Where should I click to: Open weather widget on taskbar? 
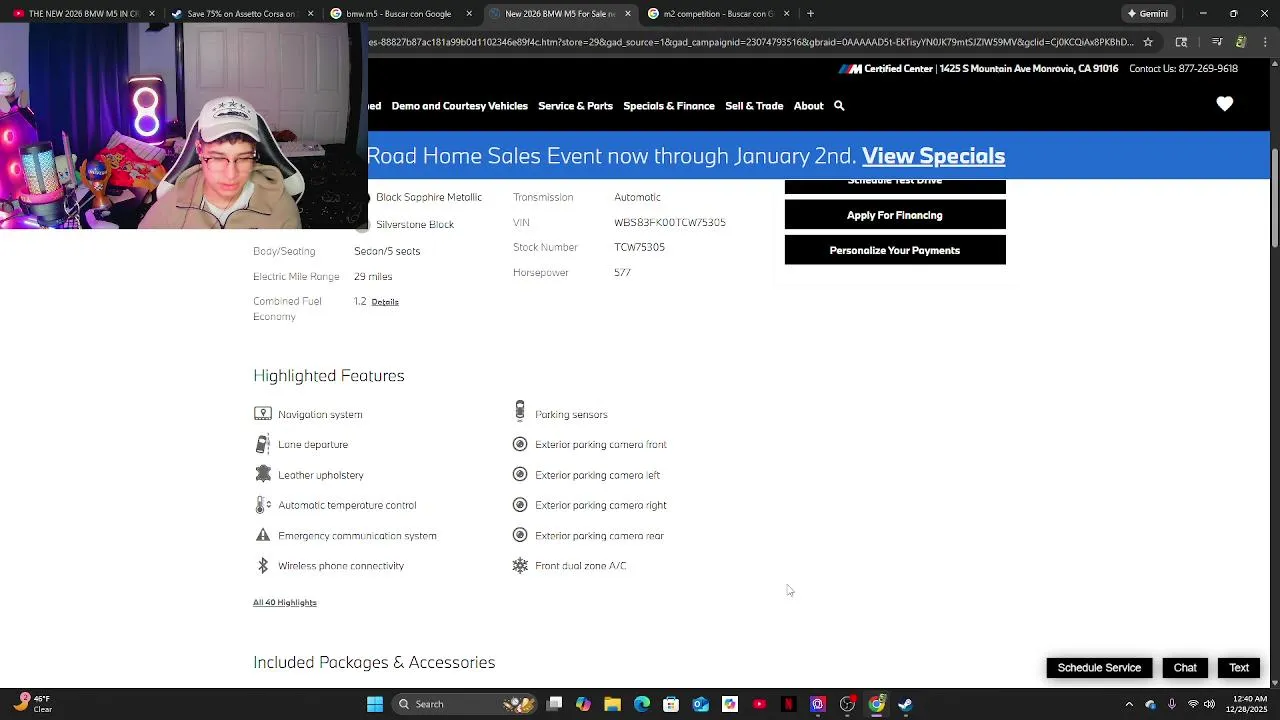33,704
